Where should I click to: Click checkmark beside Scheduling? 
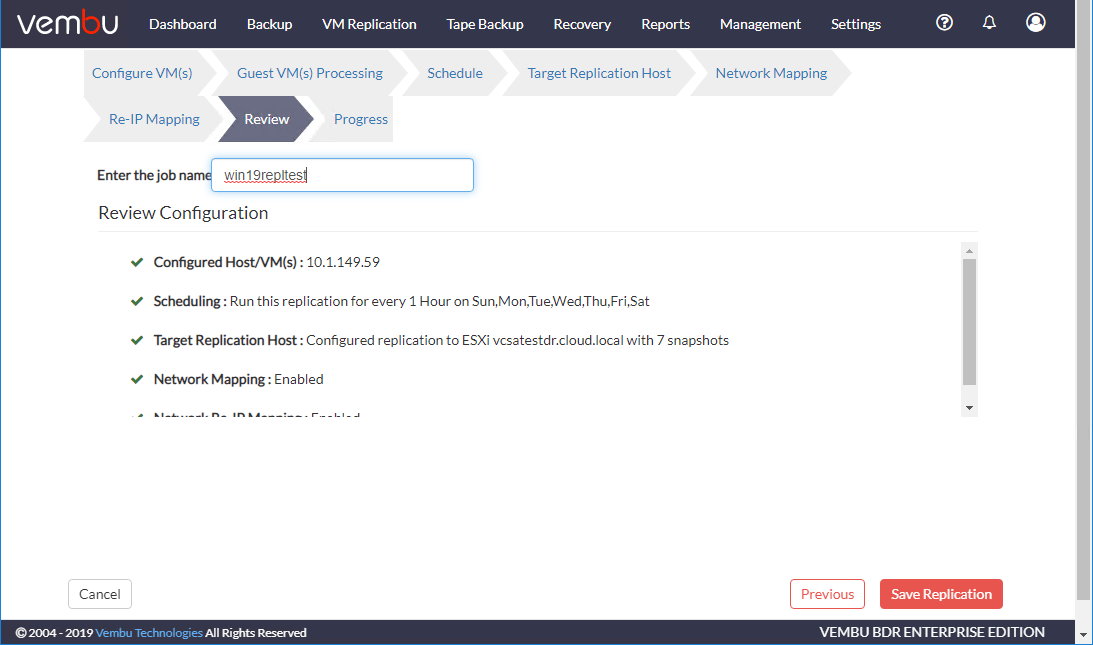coord(137,301)
